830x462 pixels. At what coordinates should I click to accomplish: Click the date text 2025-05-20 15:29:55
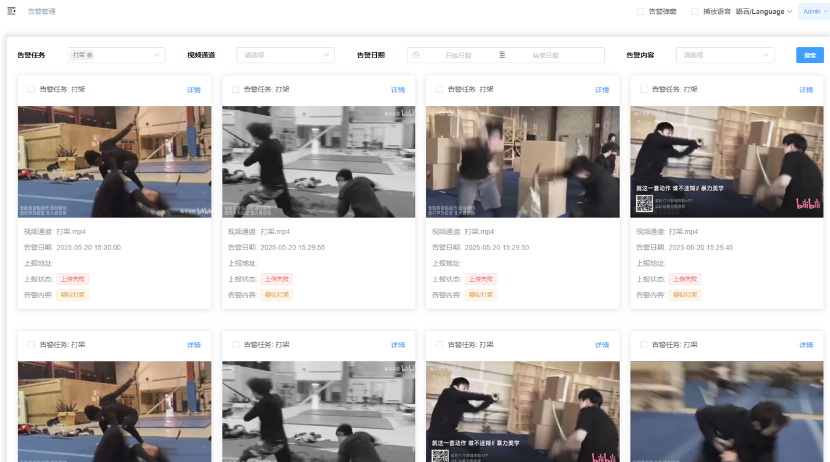pyautogui.click(x=293, y=247)
